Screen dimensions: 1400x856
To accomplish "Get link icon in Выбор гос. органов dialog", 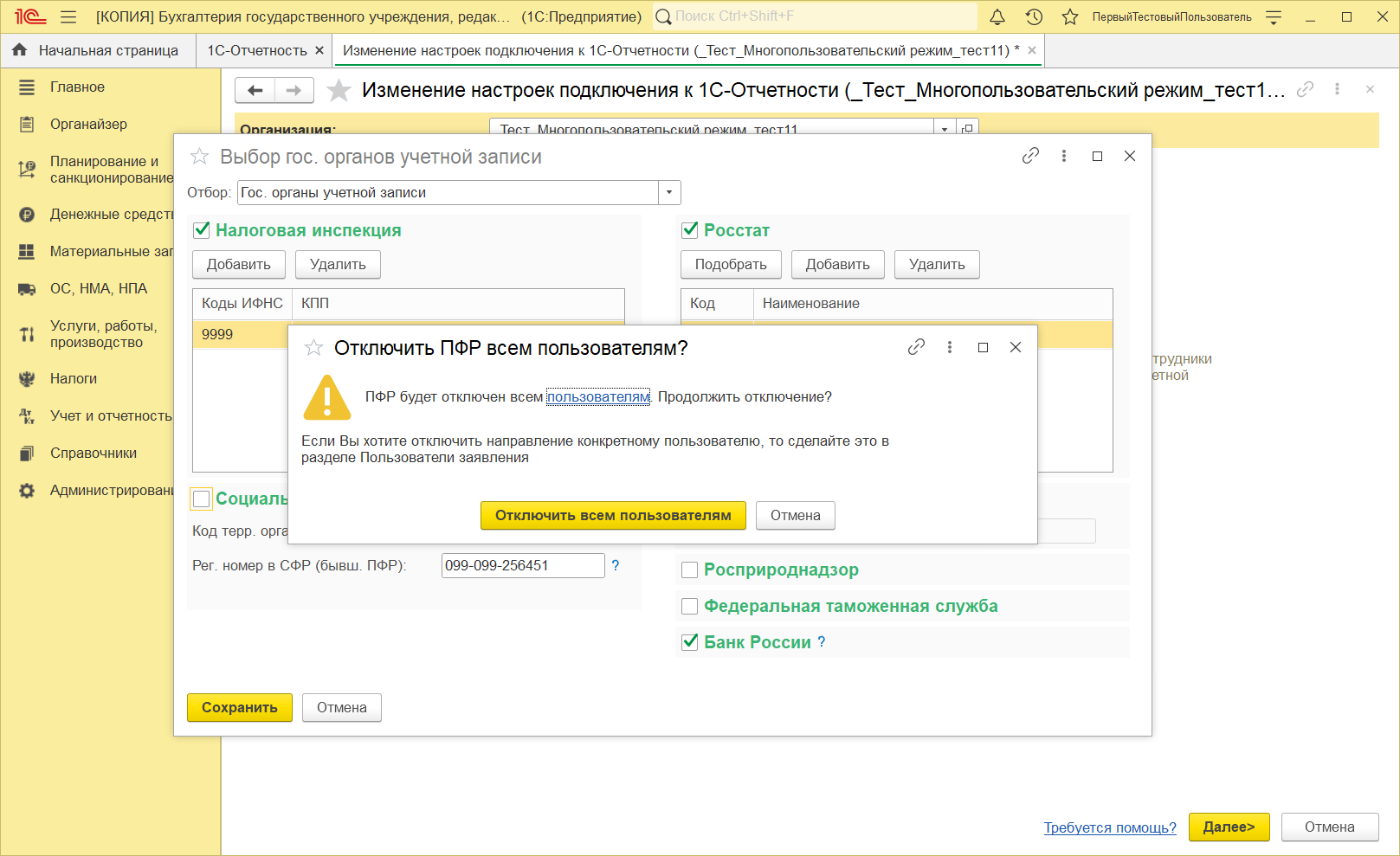I will [x=1030, y=156].
